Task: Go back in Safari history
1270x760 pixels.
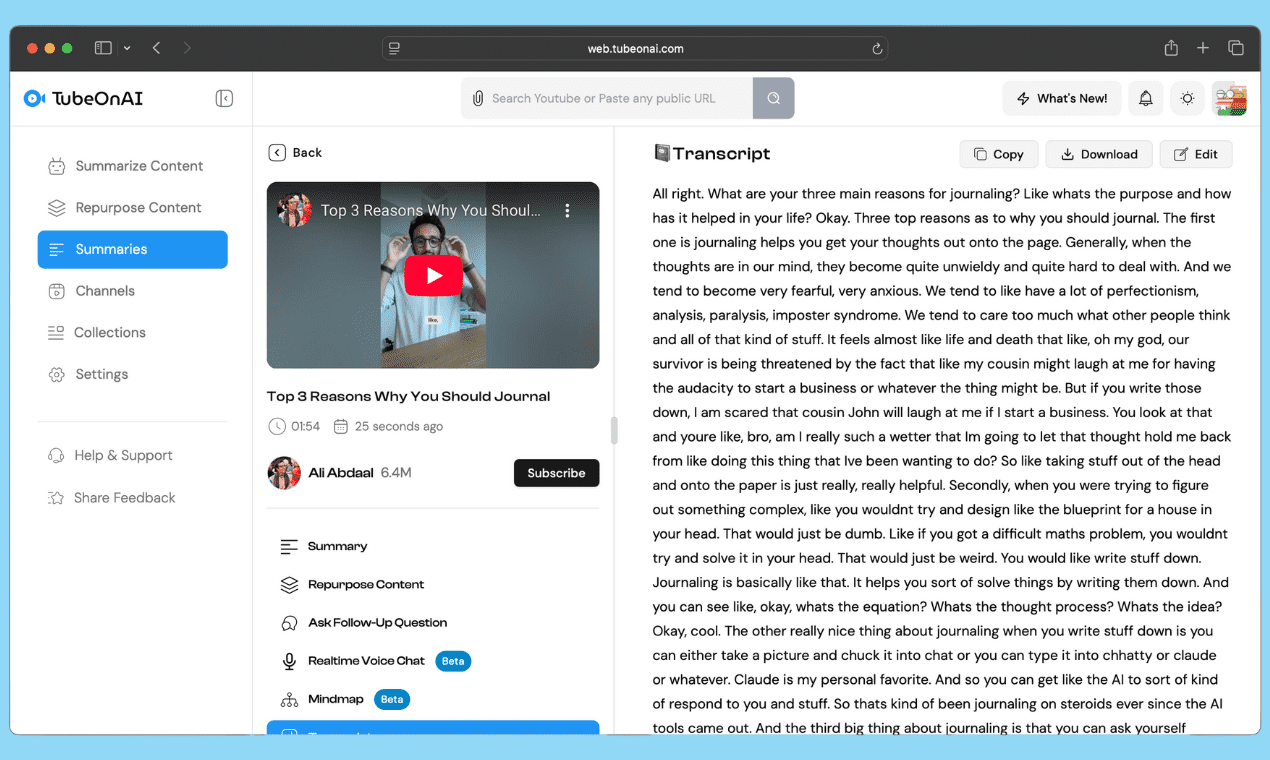Action: (x=156, y=48)
